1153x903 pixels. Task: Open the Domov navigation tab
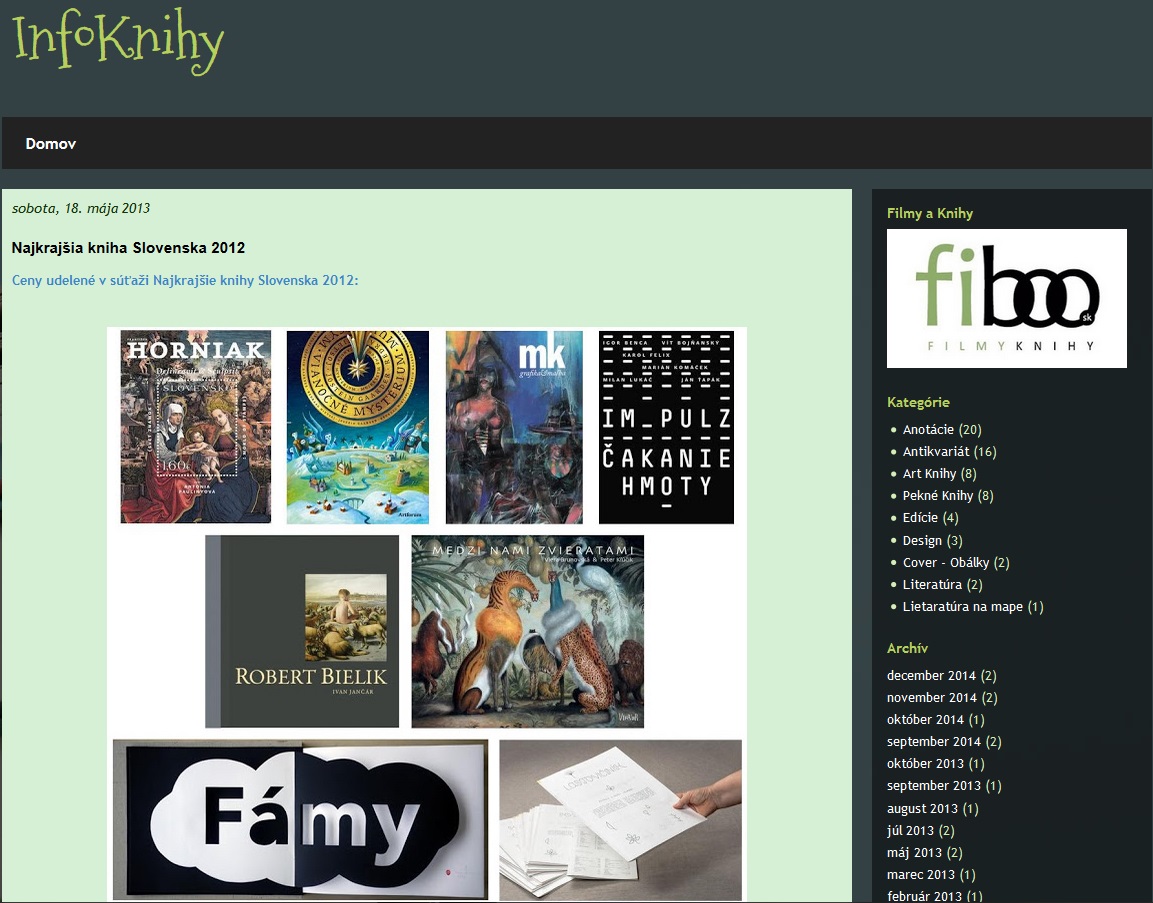click(x=51, y=143)
